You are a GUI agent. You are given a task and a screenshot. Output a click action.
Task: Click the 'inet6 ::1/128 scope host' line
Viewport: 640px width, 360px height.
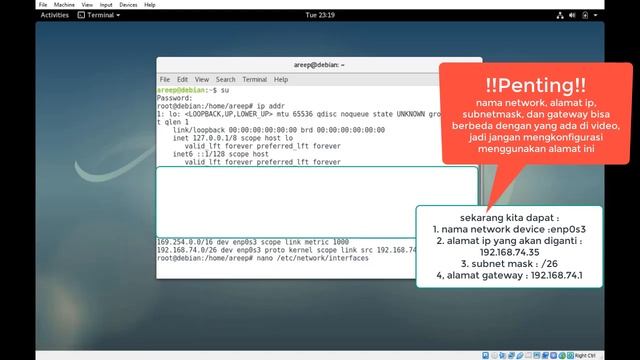coord(220,154)
